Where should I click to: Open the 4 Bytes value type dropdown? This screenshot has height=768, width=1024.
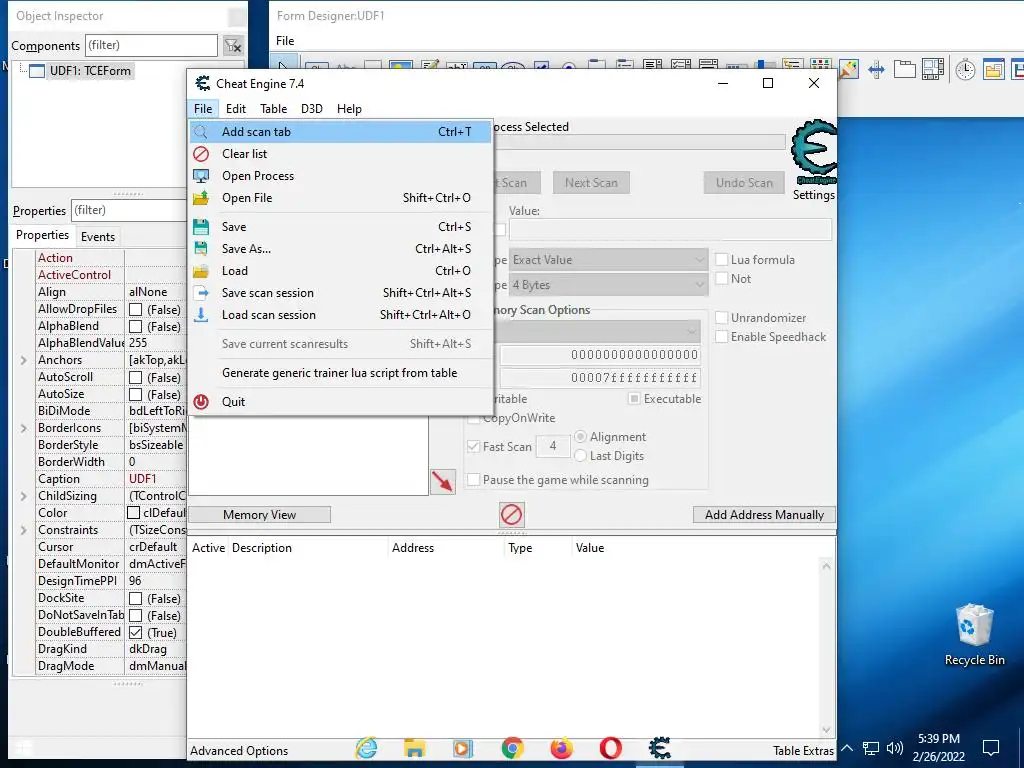608,285
